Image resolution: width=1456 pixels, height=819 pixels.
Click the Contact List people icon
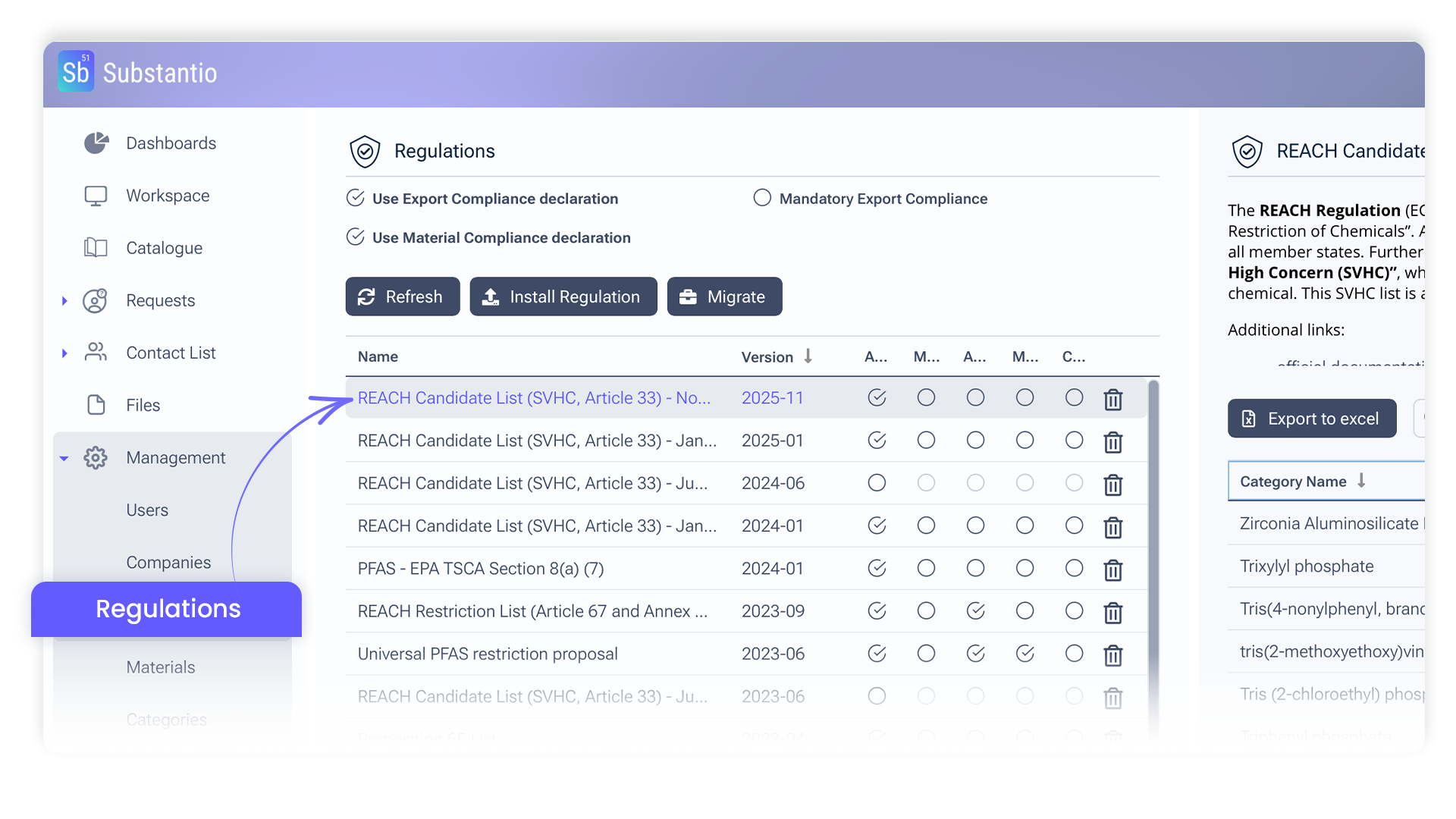(x=96, y=353)
